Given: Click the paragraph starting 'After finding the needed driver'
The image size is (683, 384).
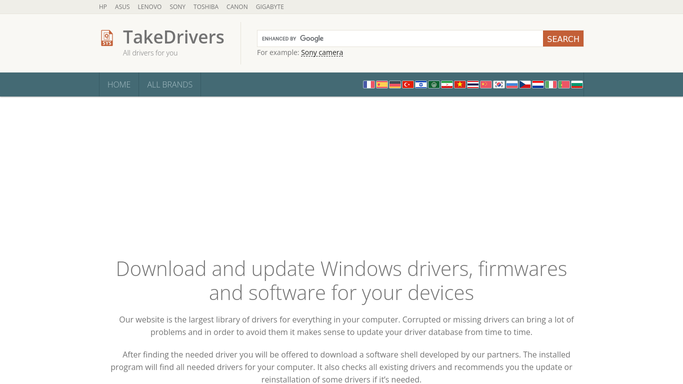Looking at the screenshot, I should pyautogui.click(x=342, y=367).
